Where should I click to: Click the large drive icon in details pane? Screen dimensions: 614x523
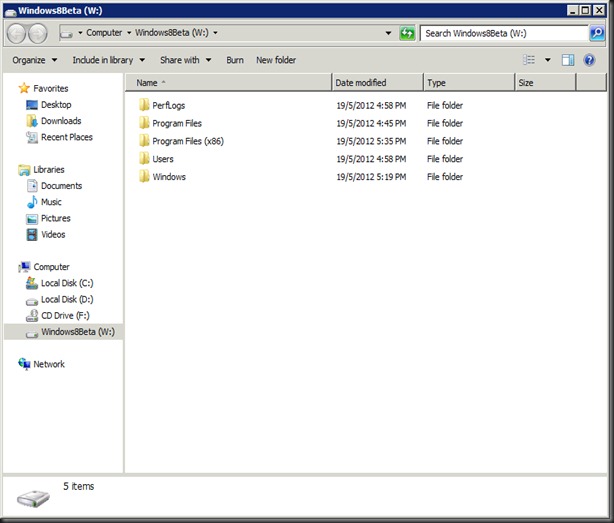34,498
